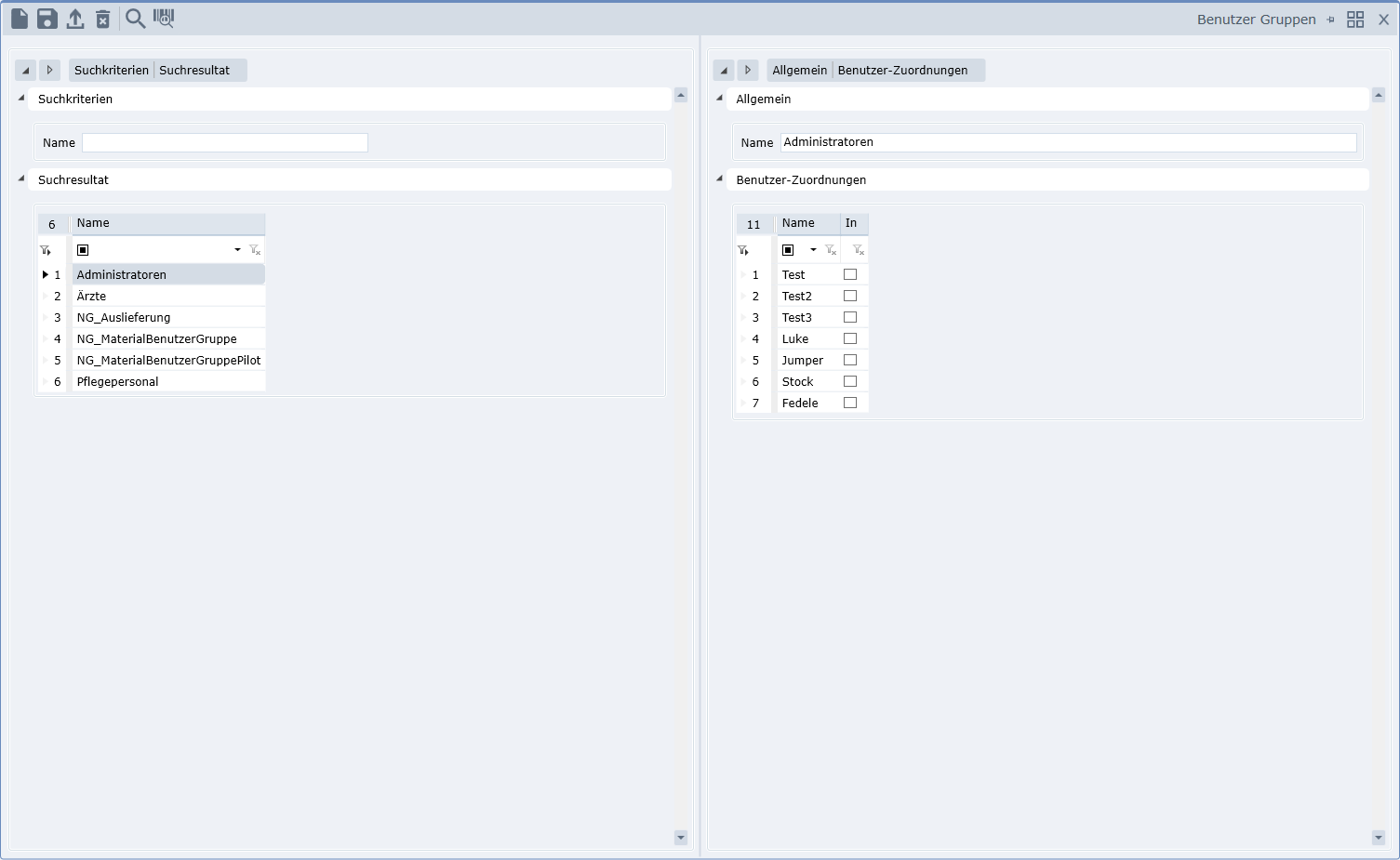Click the filled-triangle button left of the Suchkriterien tab
This screenshot has height=860, width=1400.
coord(25,70)
